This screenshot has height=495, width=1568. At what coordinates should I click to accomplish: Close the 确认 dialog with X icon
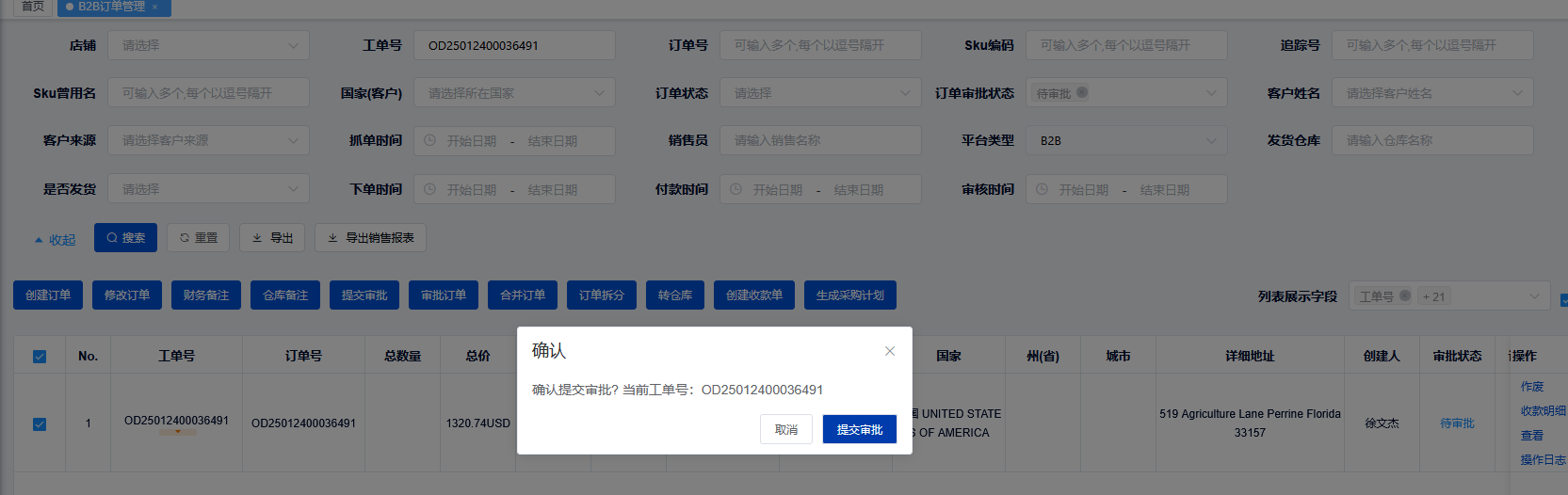[890, 351]
